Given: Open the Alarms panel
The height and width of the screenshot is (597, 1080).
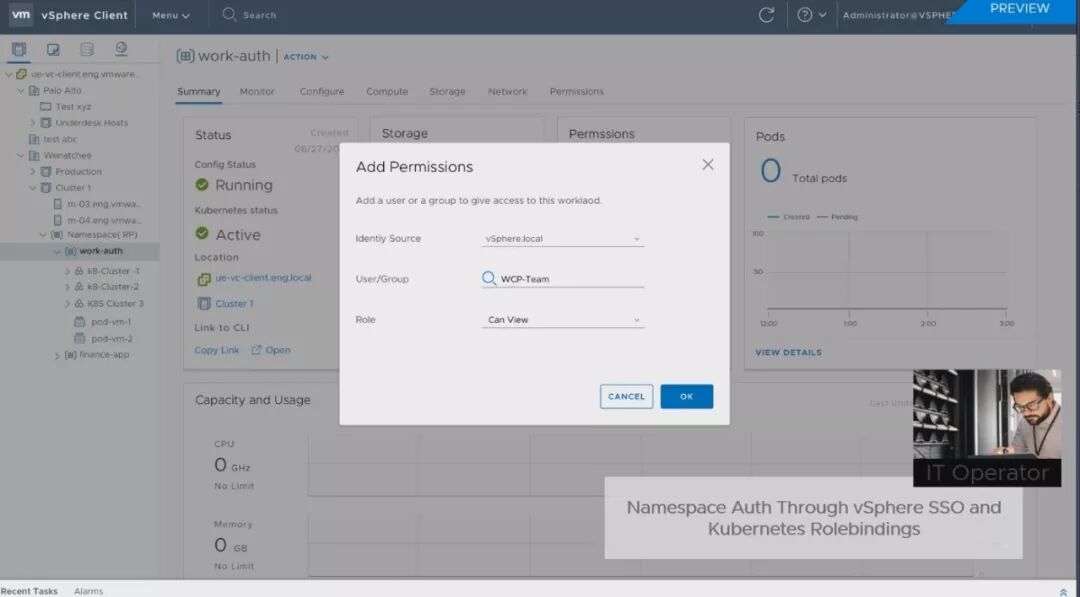Looking at the screenshot, I should coord(88,591).
